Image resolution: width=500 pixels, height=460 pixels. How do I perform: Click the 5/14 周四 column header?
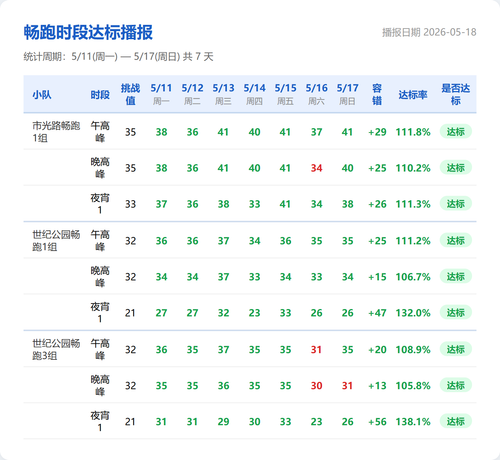click(x=254, y=94)
